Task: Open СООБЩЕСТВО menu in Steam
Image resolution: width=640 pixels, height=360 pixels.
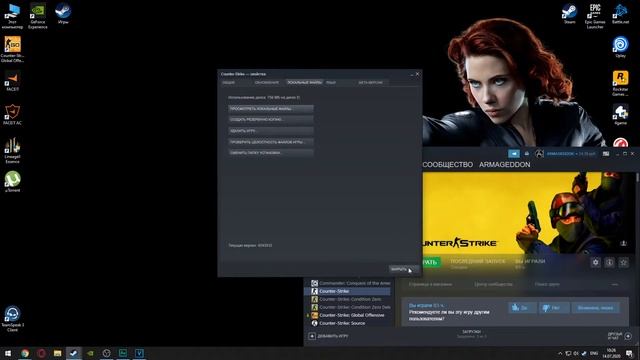Action: tap(448, 164)
